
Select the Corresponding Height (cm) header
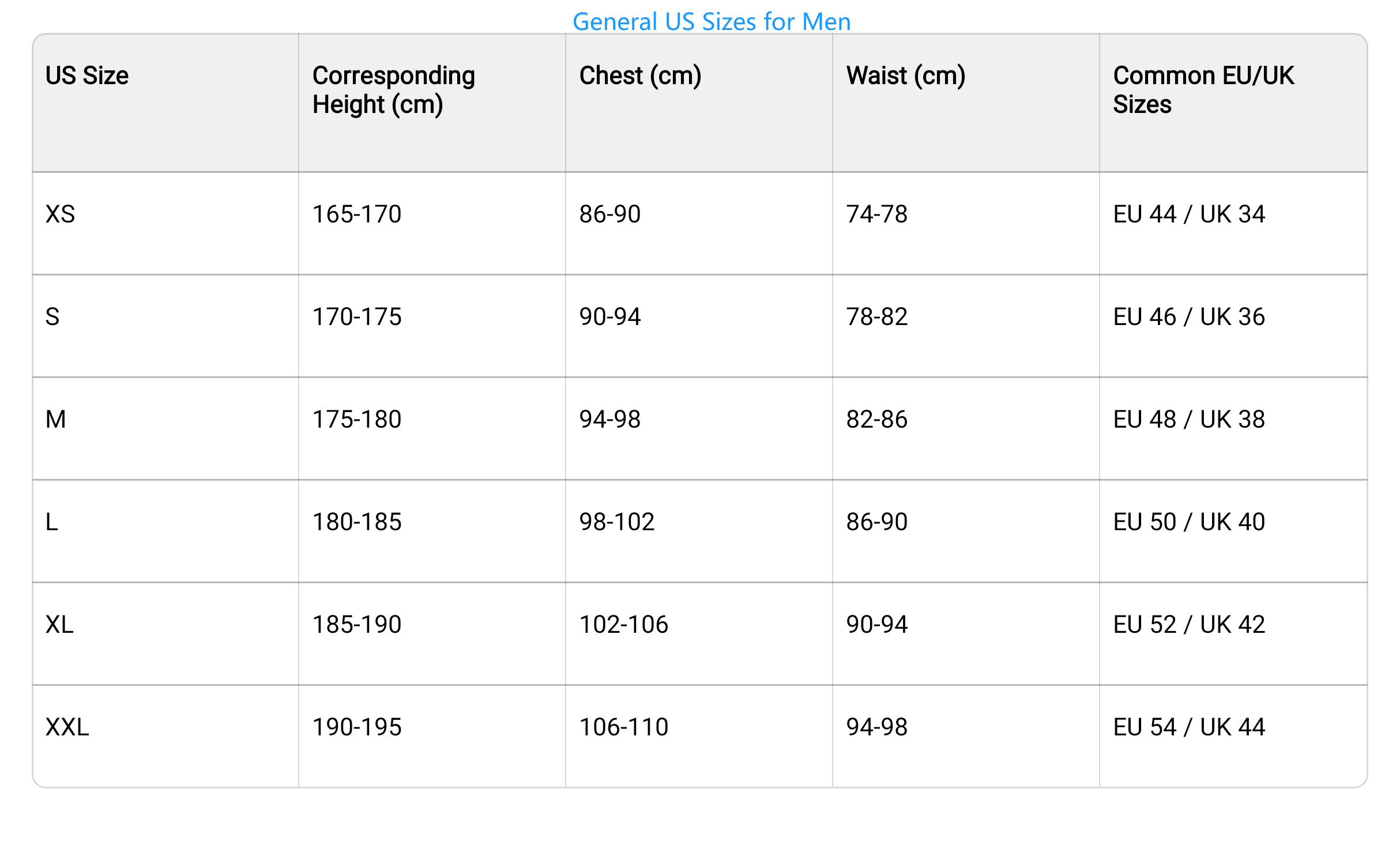click(432, 103)
